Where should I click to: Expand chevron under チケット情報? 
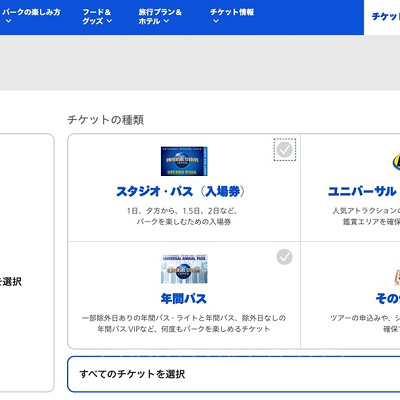216,21
